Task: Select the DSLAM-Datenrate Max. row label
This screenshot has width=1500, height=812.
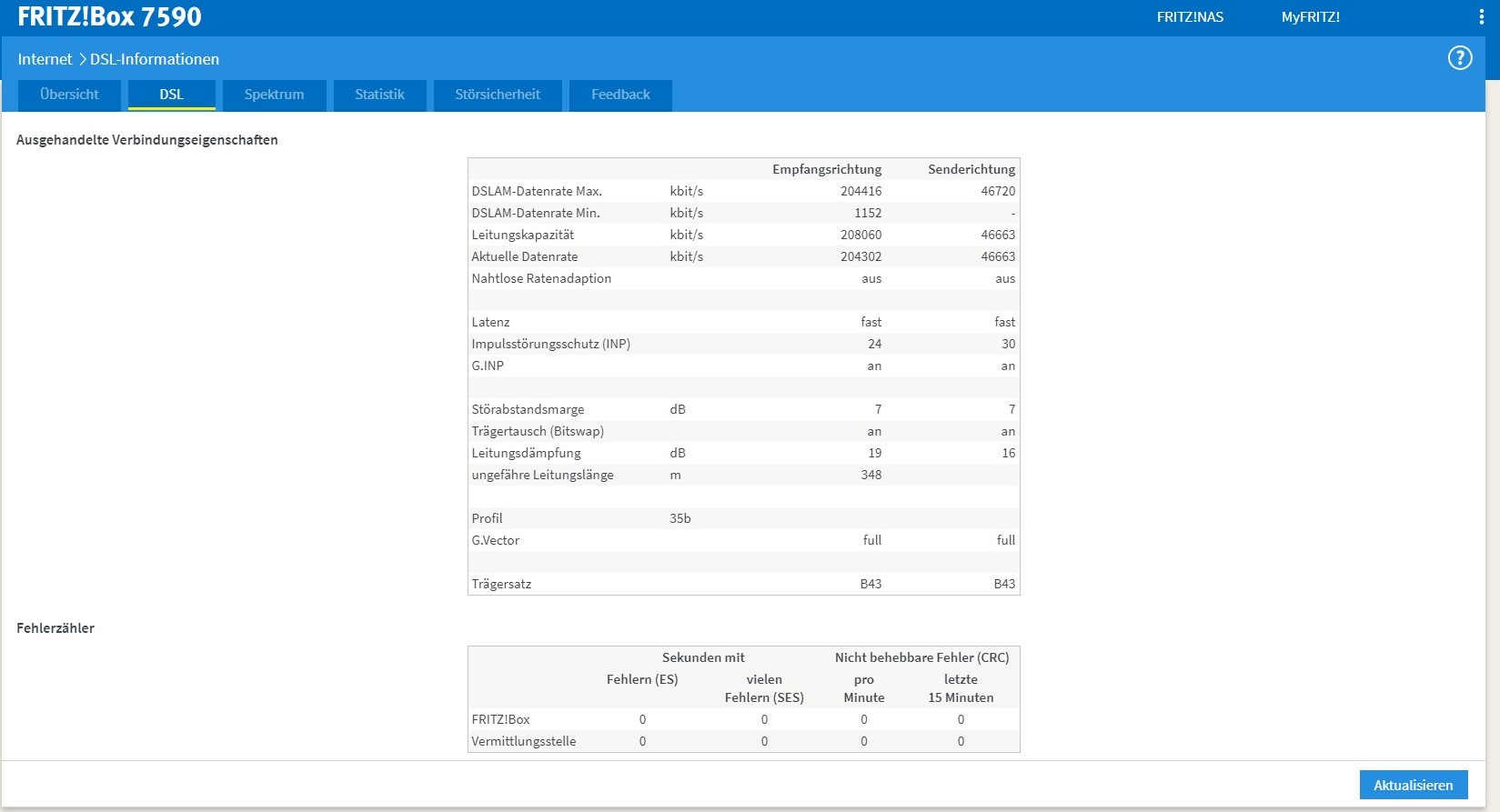Action: (x=537, y=191)
